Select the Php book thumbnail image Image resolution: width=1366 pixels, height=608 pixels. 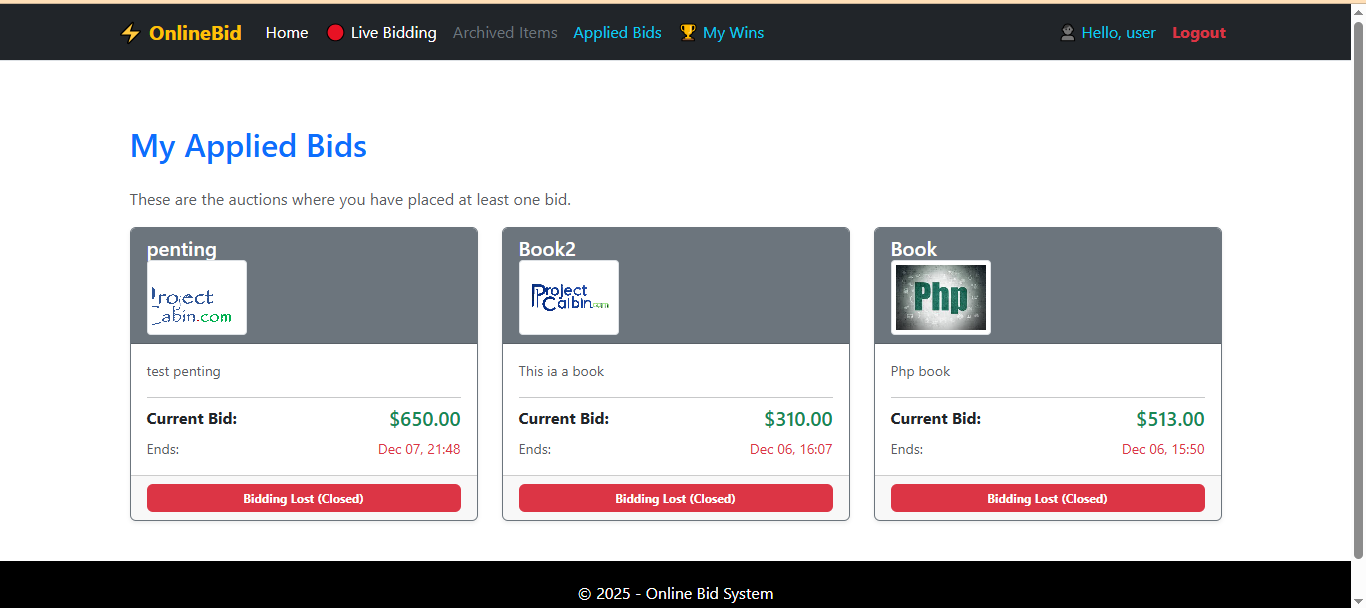point(940,297)
